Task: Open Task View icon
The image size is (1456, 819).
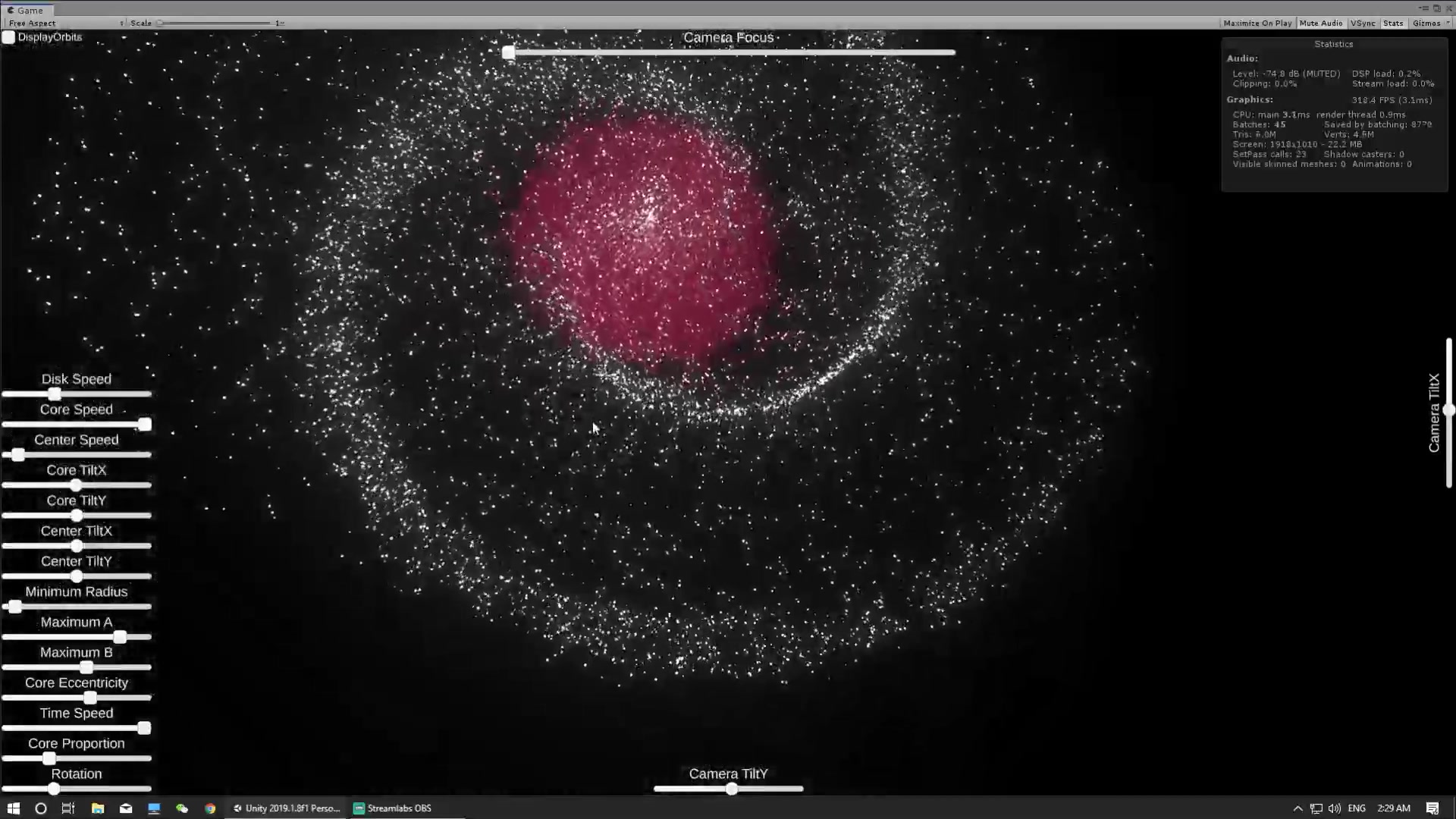Action: 68,808
